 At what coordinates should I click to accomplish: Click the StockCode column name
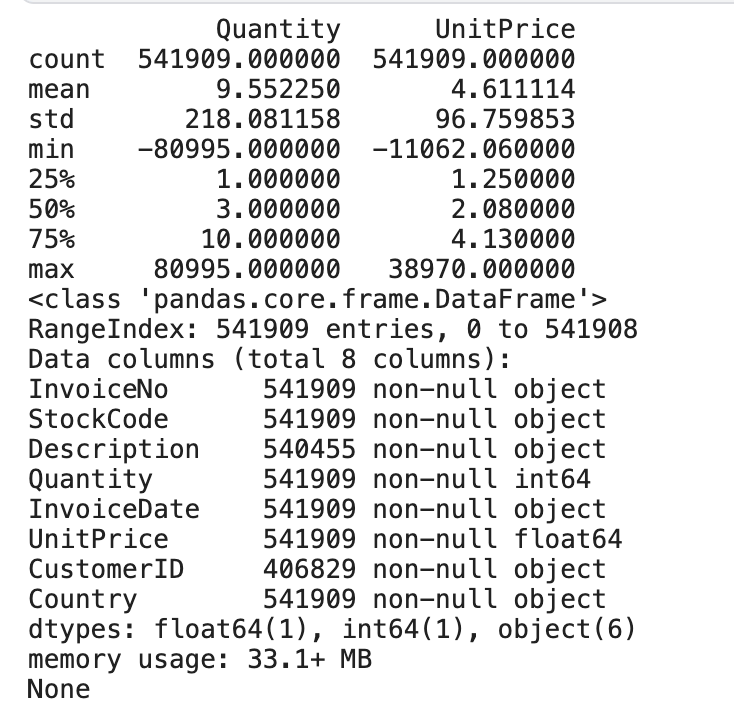[x=98, y=419]
